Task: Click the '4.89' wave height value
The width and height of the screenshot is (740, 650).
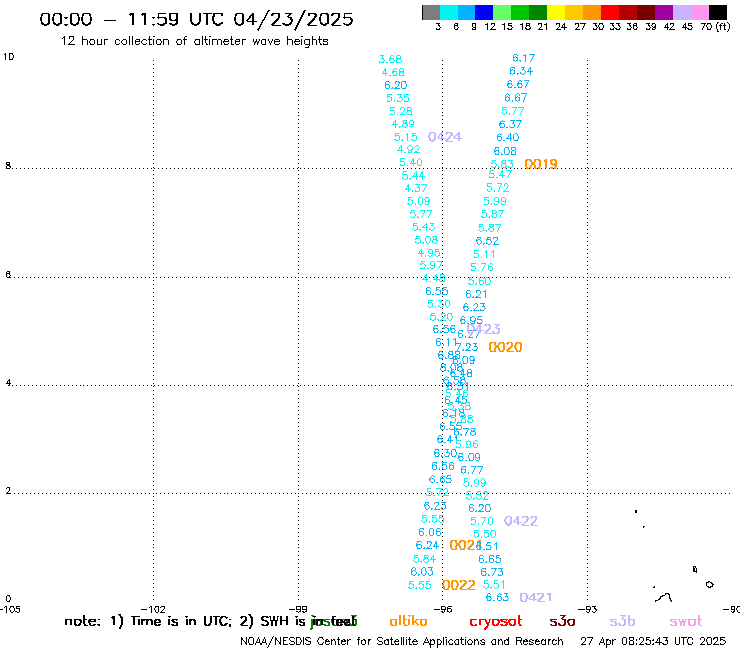Action: 403,124
